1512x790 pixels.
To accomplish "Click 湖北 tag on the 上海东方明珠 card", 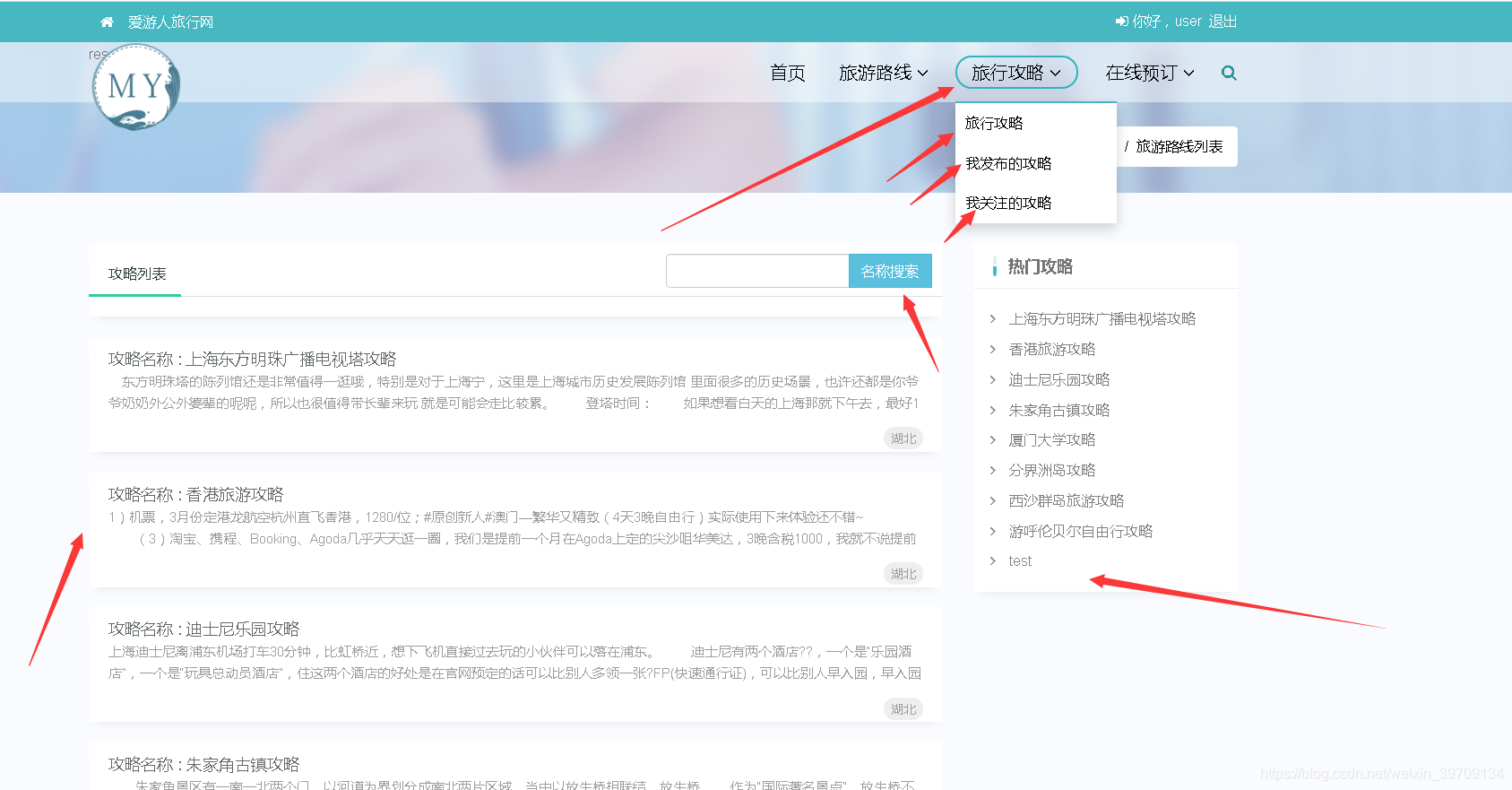I will click(x=903, y=438).
